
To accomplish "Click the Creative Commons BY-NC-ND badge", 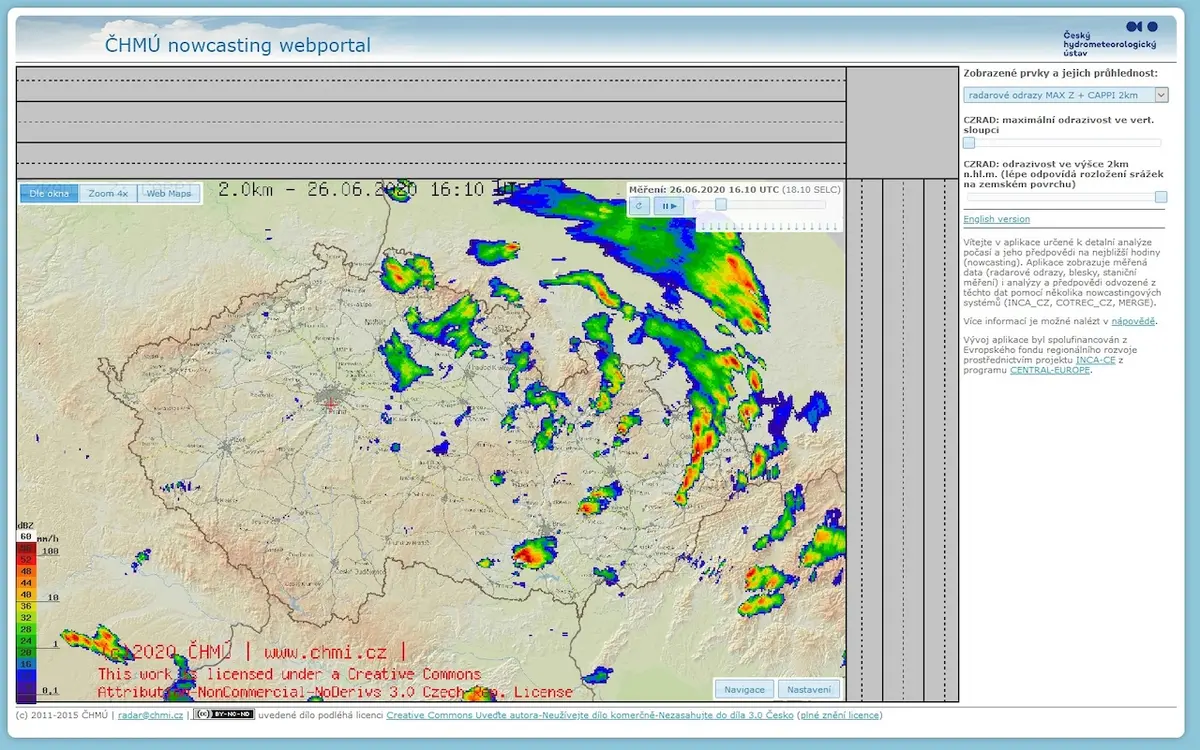I will 224,715.
